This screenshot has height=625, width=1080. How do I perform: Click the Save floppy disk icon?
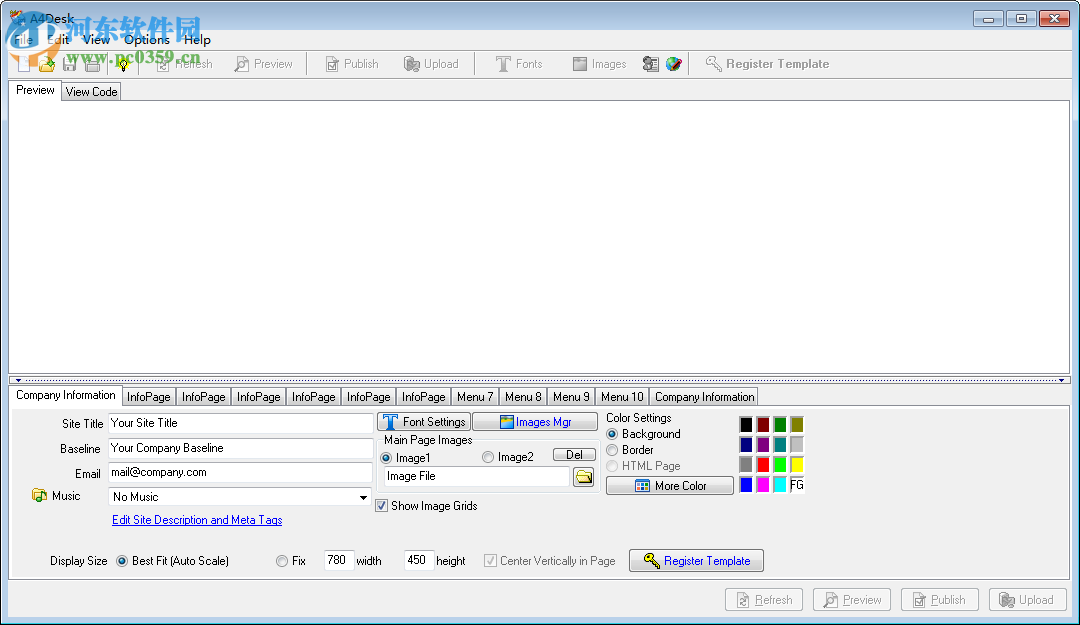pos(69,64)
